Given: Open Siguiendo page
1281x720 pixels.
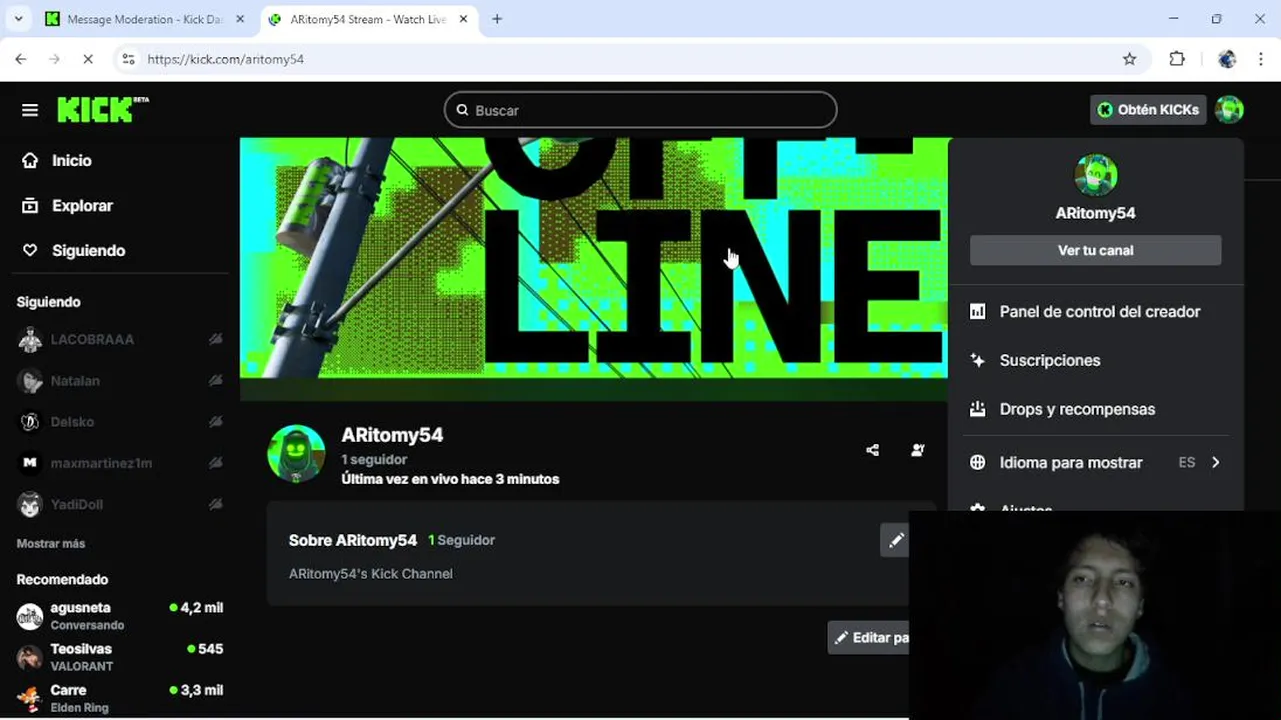Looking at the screenshot, I should 88,250.
